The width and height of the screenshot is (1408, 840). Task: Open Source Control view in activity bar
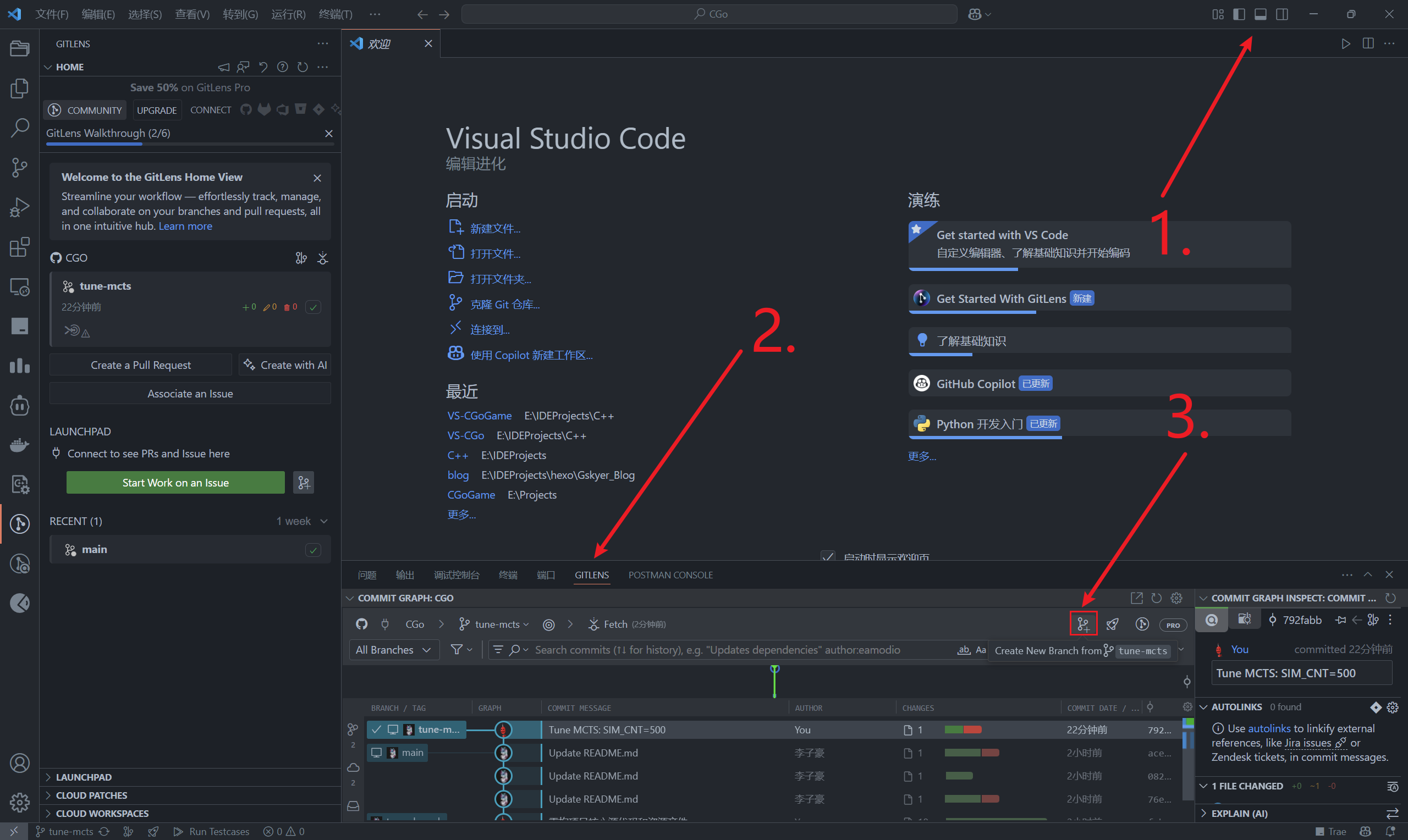pyautogui.click(x=20, y=168)
